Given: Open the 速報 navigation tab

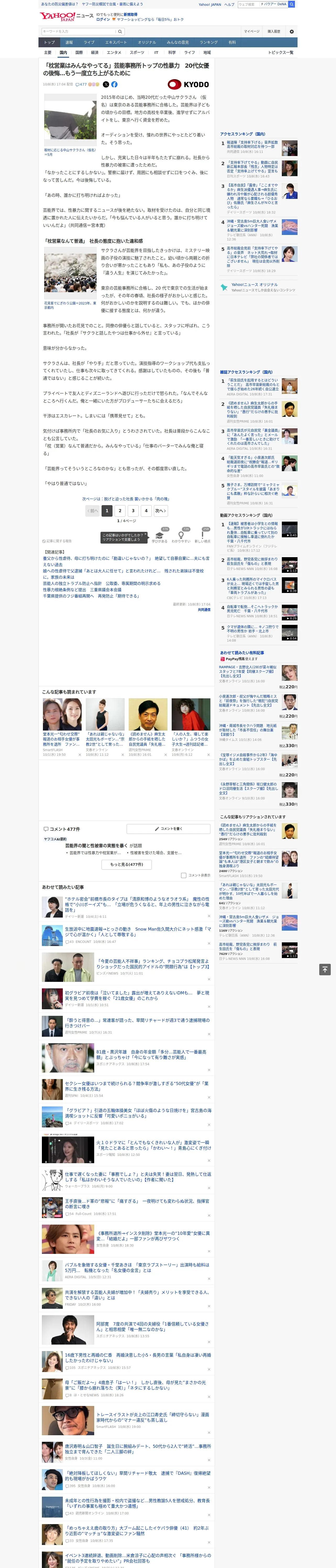Looking at the screenshot, I should click(x=69, y=43).
